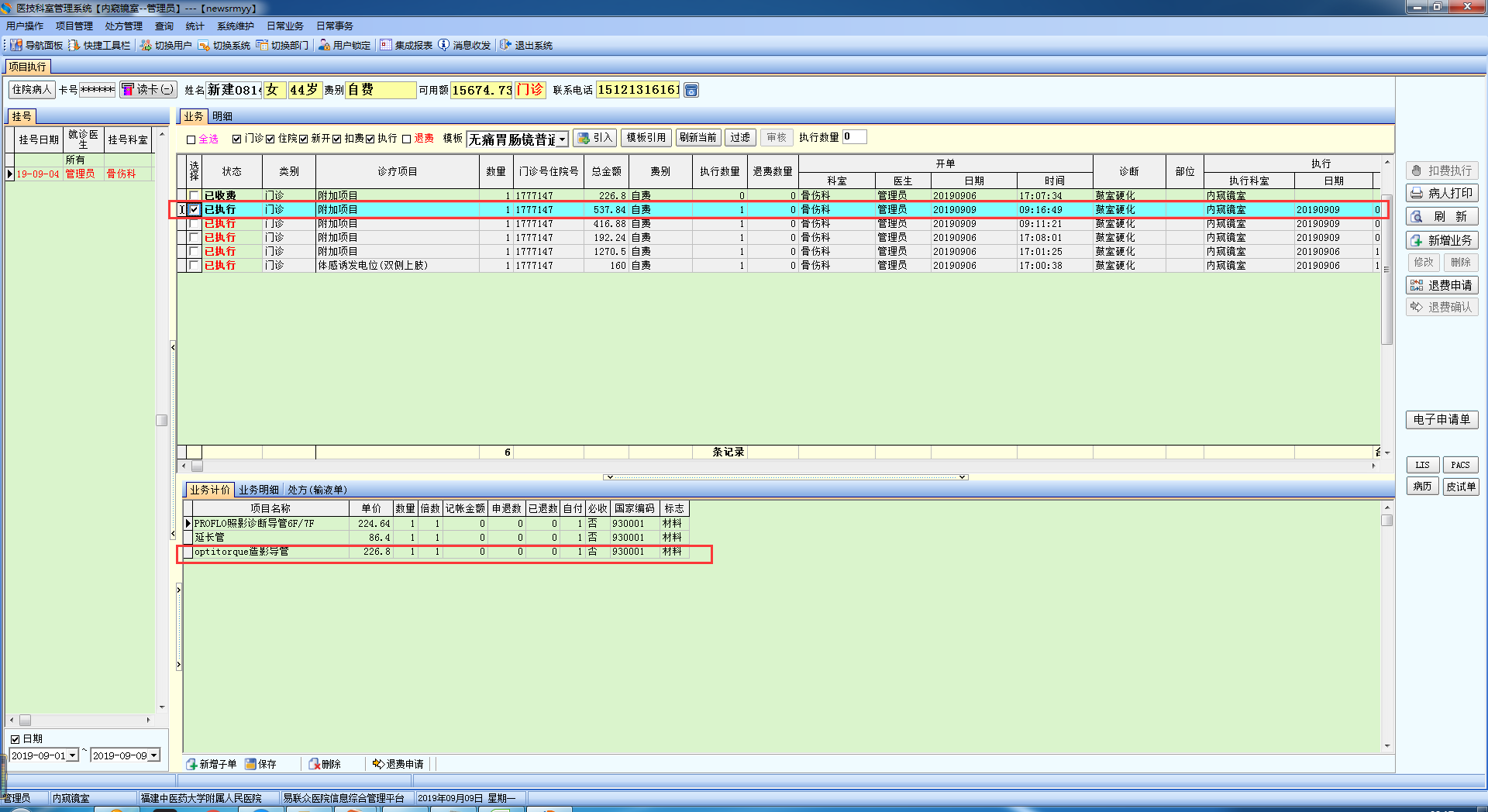Screen dimensions: 1488x812
Task: Click the 新增业务 add business button
Action: point(1442,240)
